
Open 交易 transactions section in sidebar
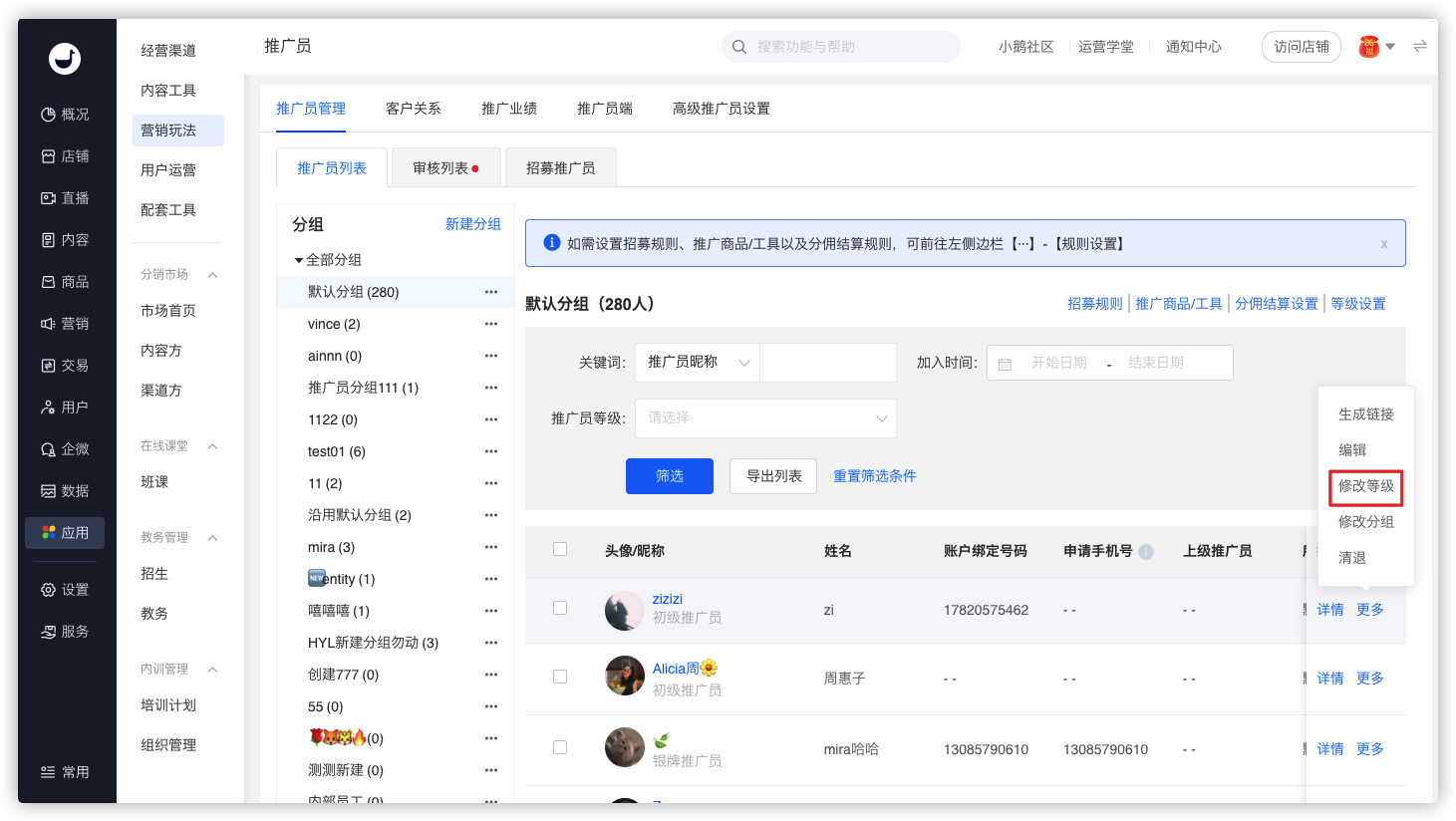65,366
